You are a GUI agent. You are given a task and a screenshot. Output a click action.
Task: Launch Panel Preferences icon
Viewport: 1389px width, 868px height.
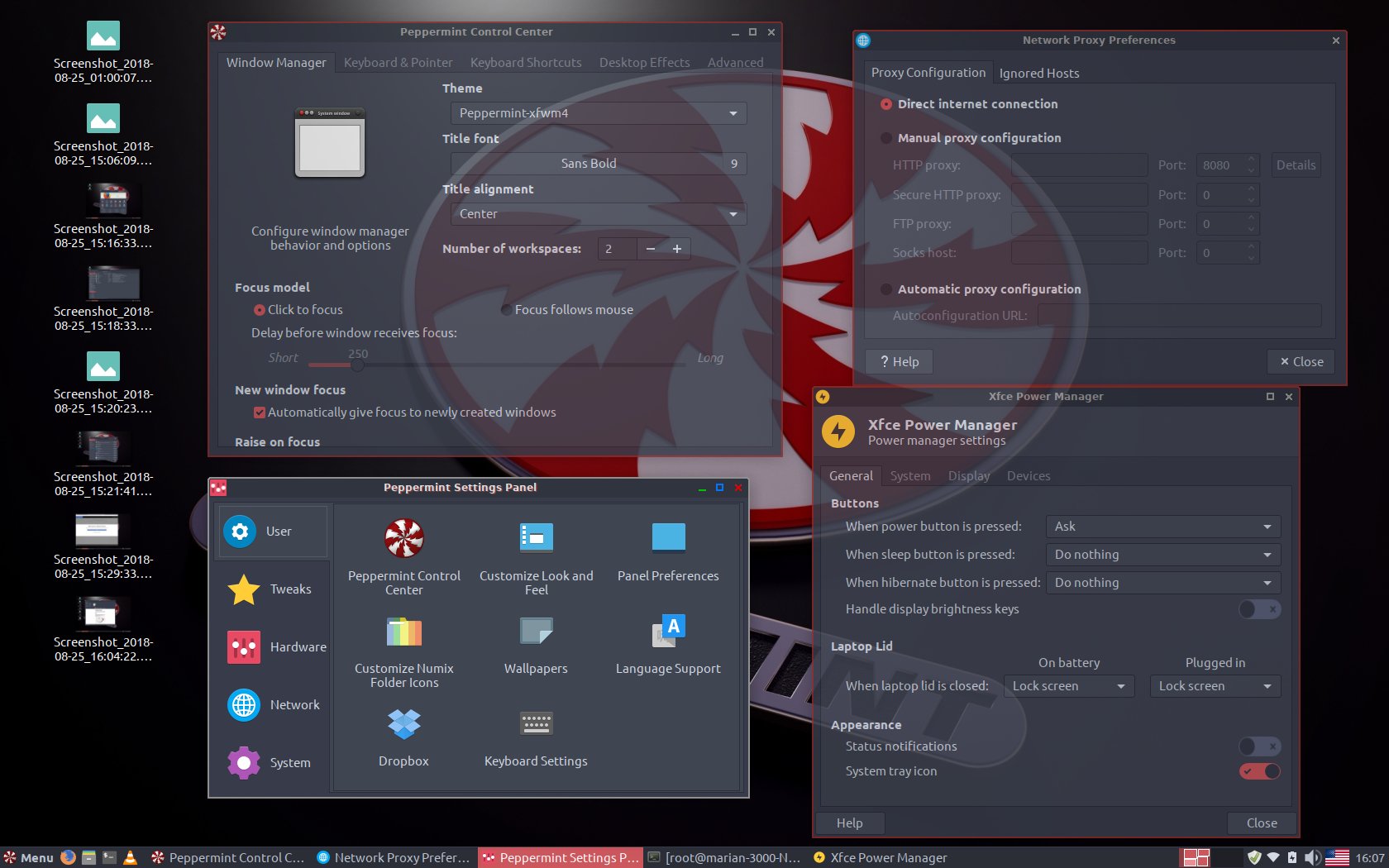(x=668, y=539)
